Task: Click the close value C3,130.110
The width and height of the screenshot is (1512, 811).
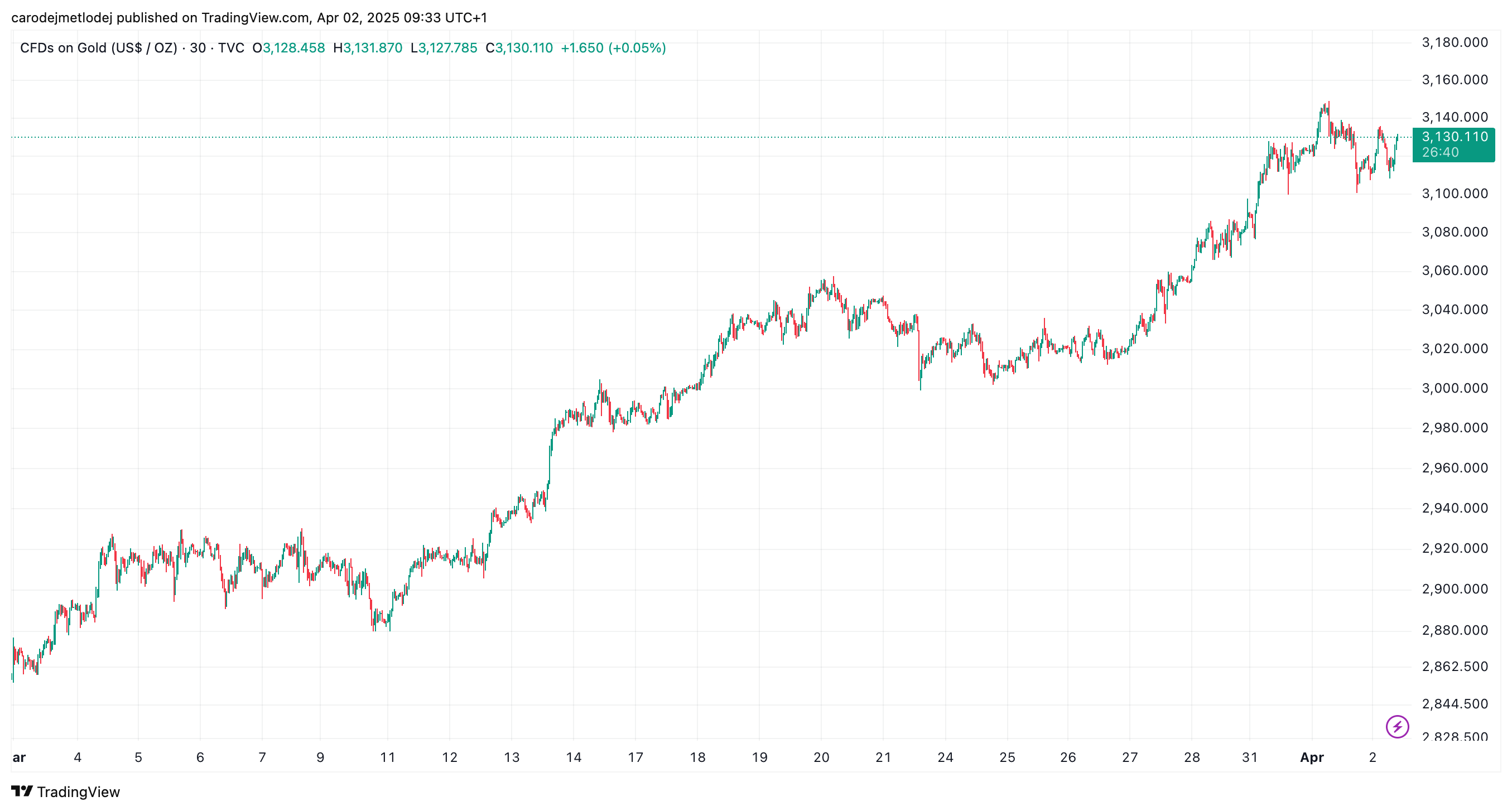Action: (x=519, y=47)
